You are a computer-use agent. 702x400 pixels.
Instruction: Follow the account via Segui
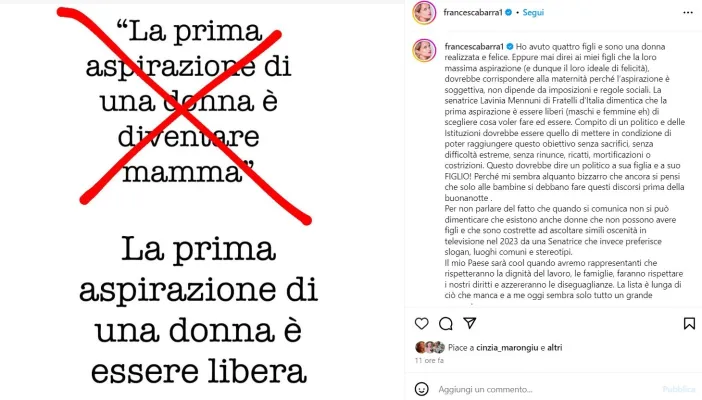coord(533,13)
